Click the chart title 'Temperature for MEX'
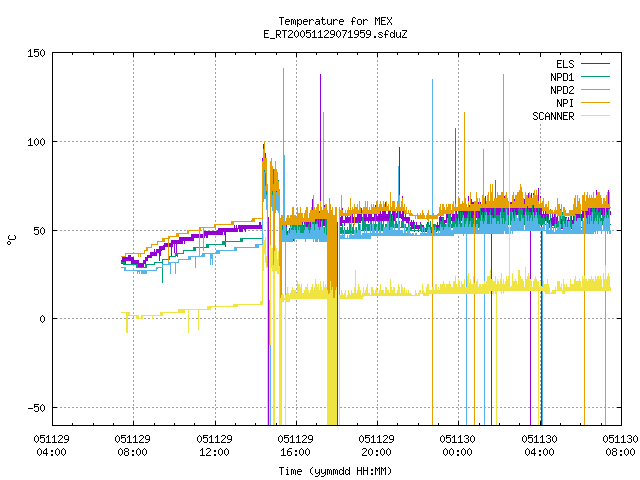Viewport: 640px width, 480px height. [335, 21]
